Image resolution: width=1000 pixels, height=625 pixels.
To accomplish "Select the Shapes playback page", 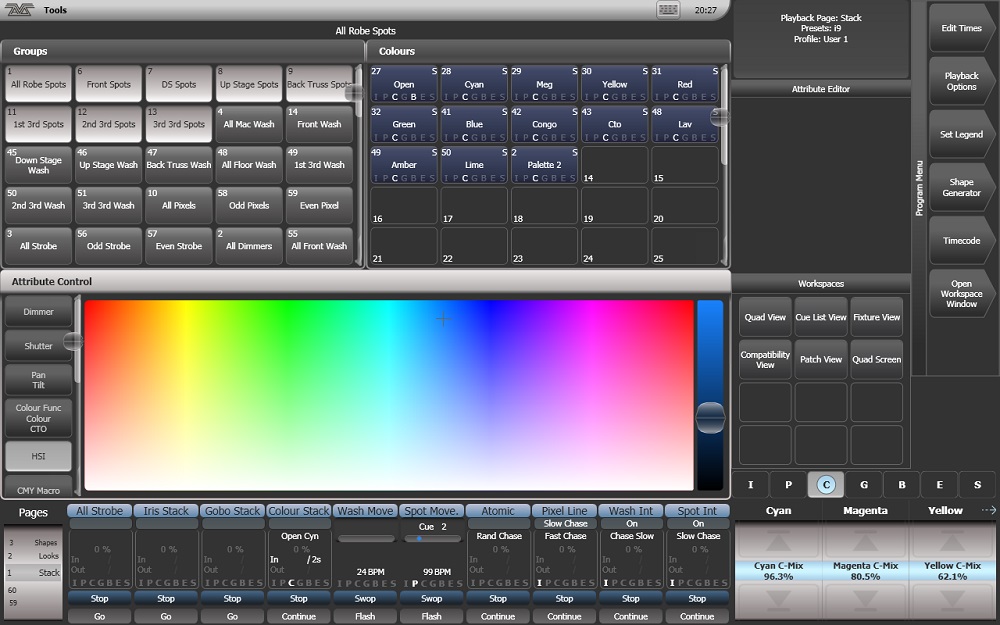I will pos(33,543).
